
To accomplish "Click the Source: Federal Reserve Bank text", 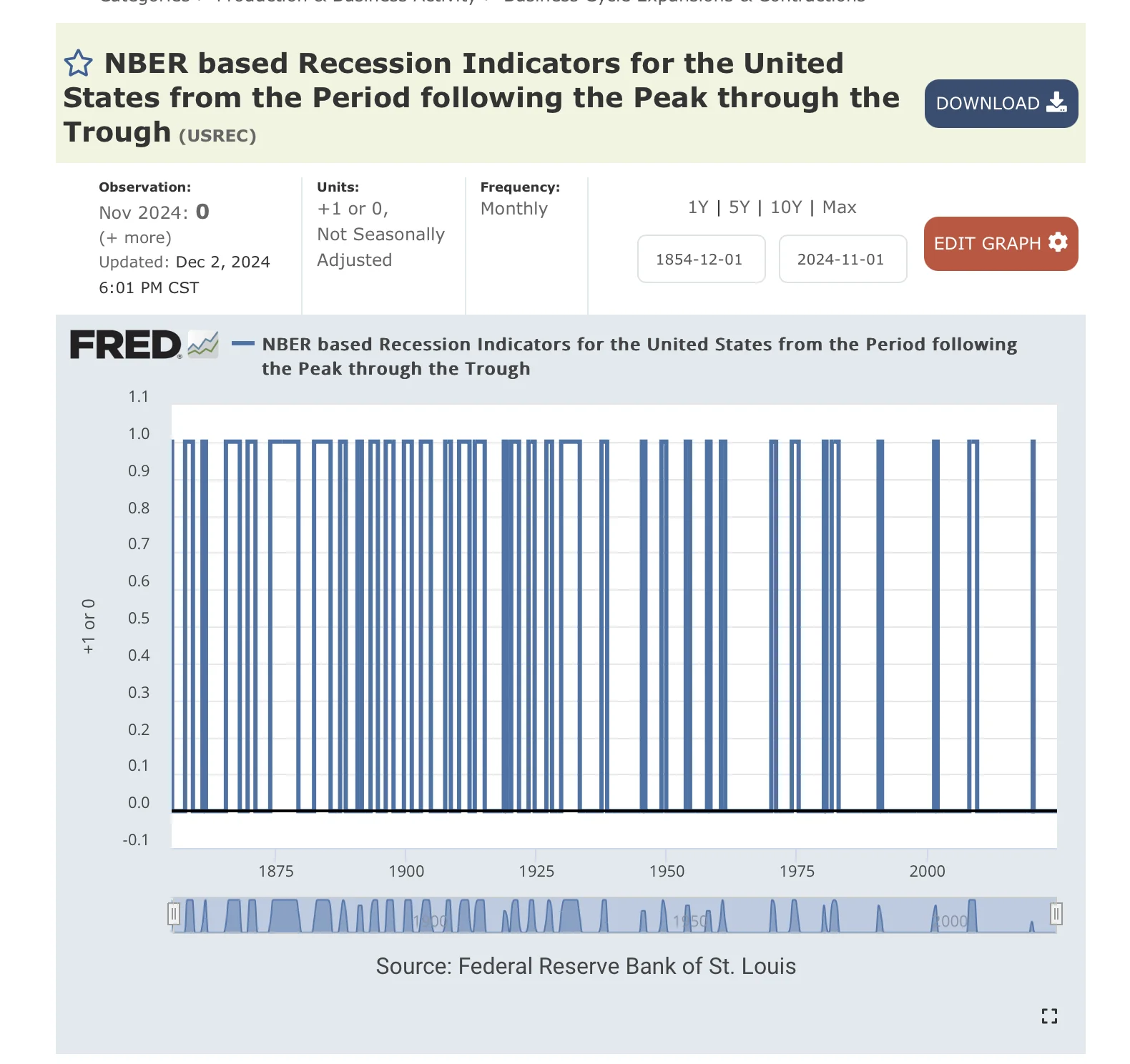I will point(586,966).
